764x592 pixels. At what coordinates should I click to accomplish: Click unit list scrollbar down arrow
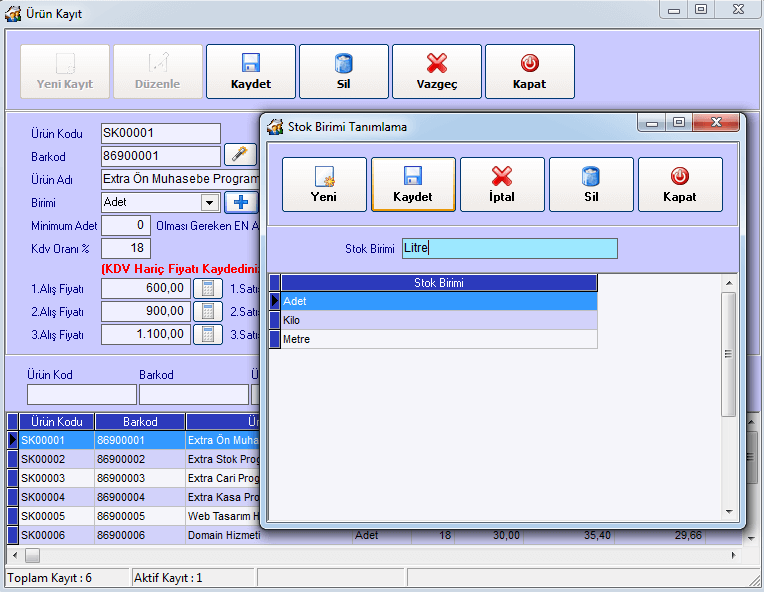point(729,512)
